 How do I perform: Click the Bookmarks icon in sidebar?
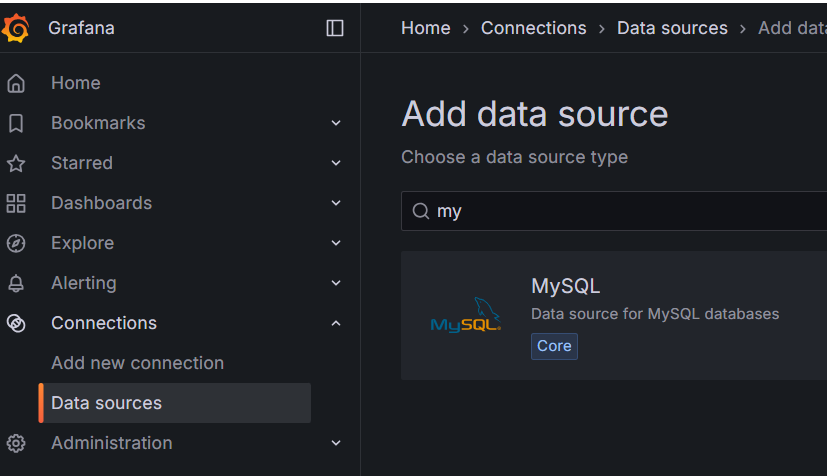coord(16,123)
